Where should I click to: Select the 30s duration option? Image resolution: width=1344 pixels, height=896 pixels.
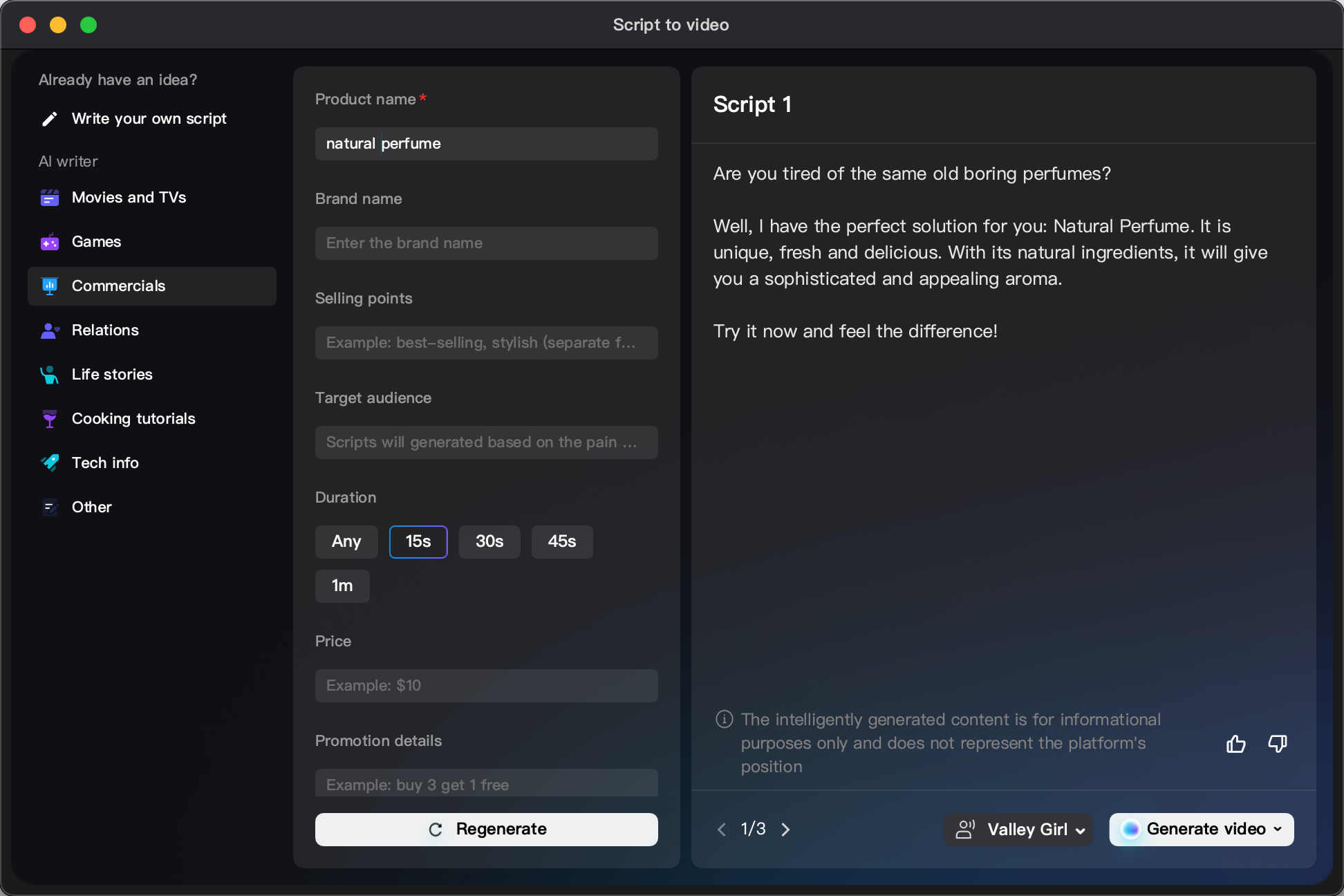pos(489,541)
